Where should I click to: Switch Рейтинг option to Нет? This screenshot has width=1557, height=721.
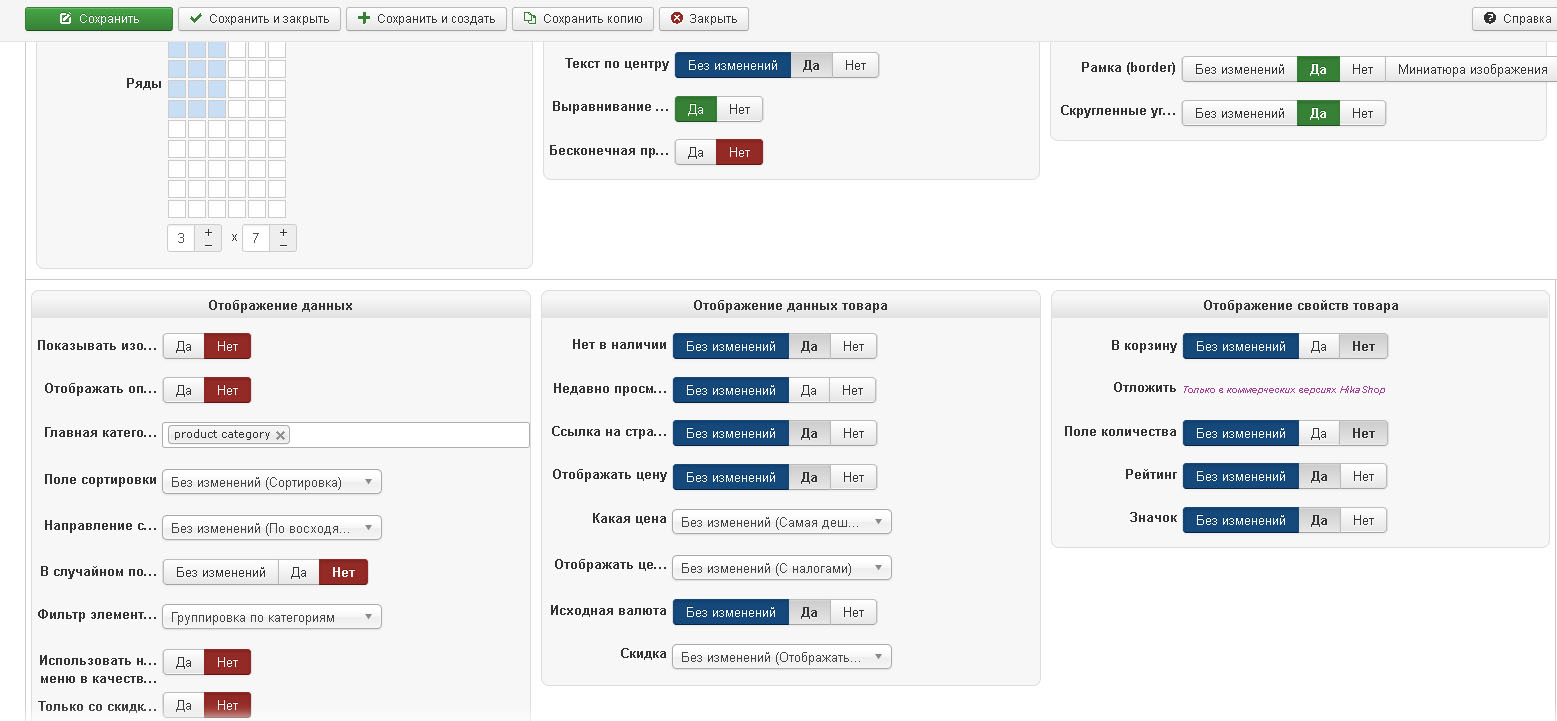1363,477
